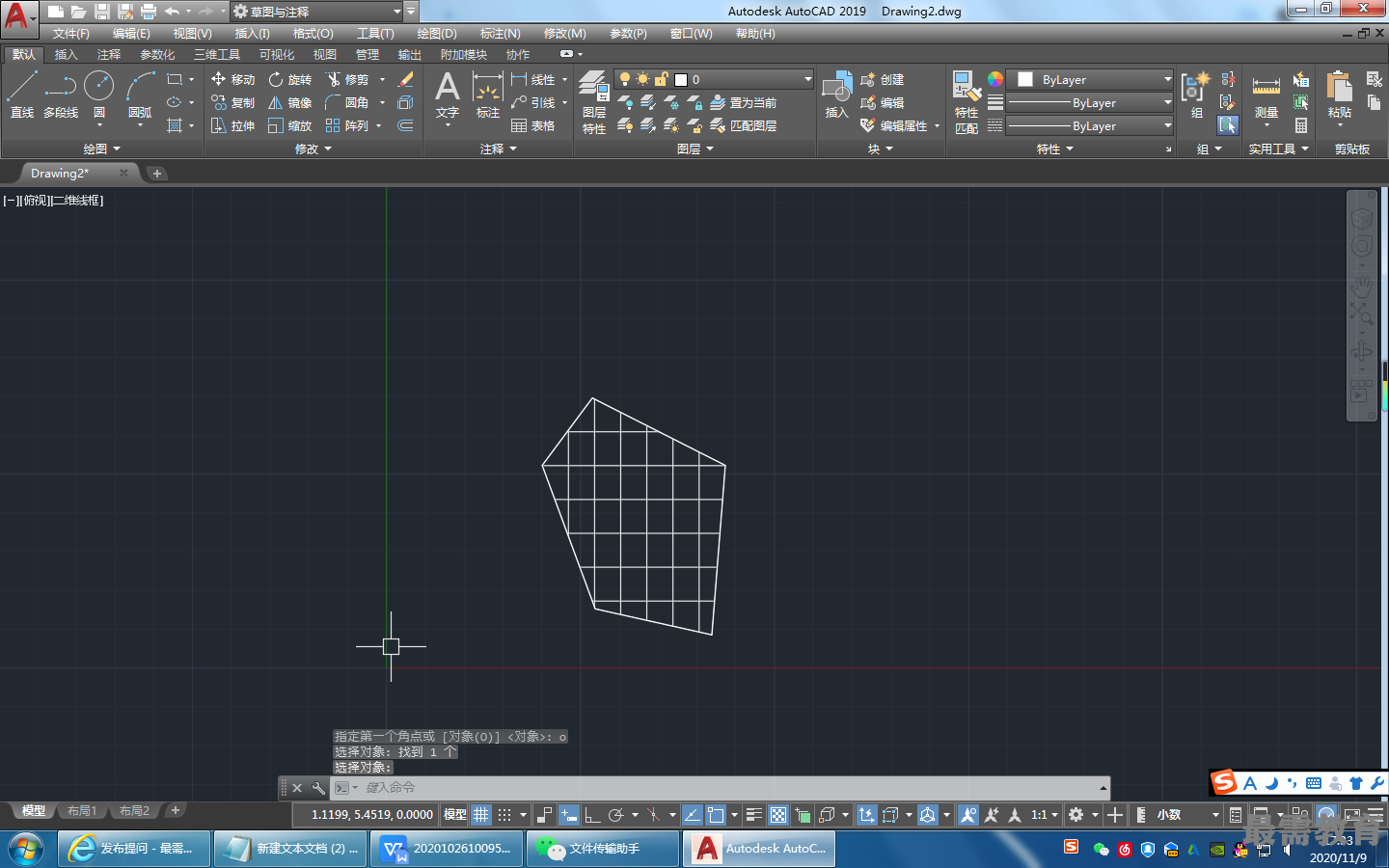Open 图层特性 (Layer Properties) manager
1389x868 pixels.
pyautogui.click(x=594, y=102)
